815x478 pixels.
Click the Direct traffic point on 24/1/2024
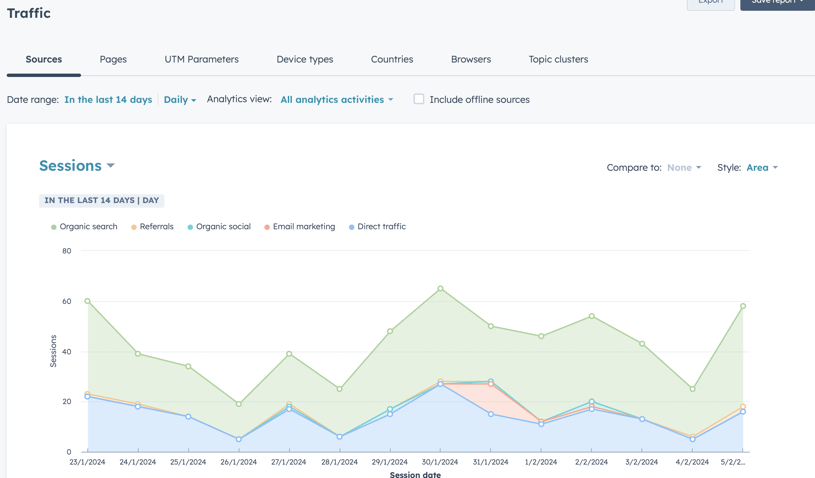[138, 406]
